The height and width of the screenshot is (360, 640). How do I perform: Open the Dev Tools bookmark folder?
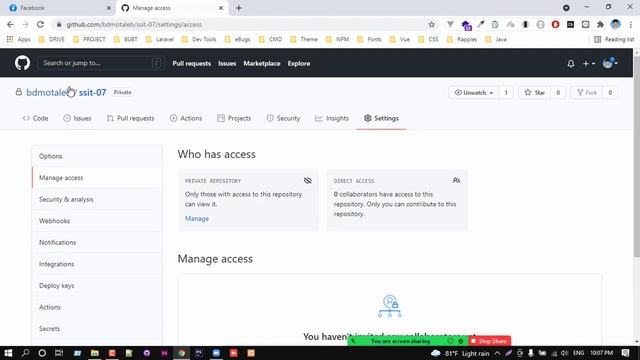[x=199, y=39]
